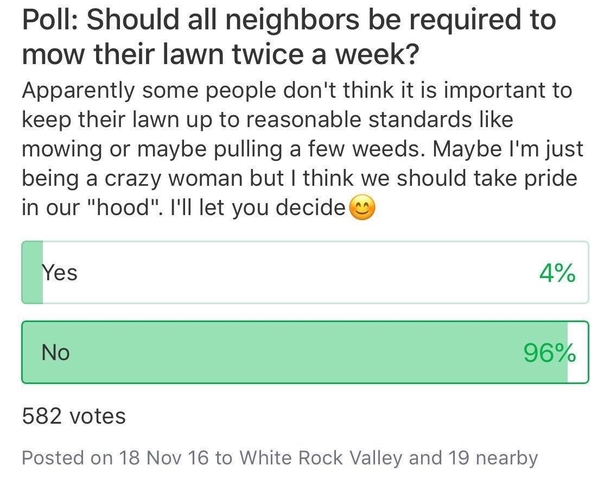Select the "No" poll option
This screenshot has height=478, width=610.
(305, 352)
